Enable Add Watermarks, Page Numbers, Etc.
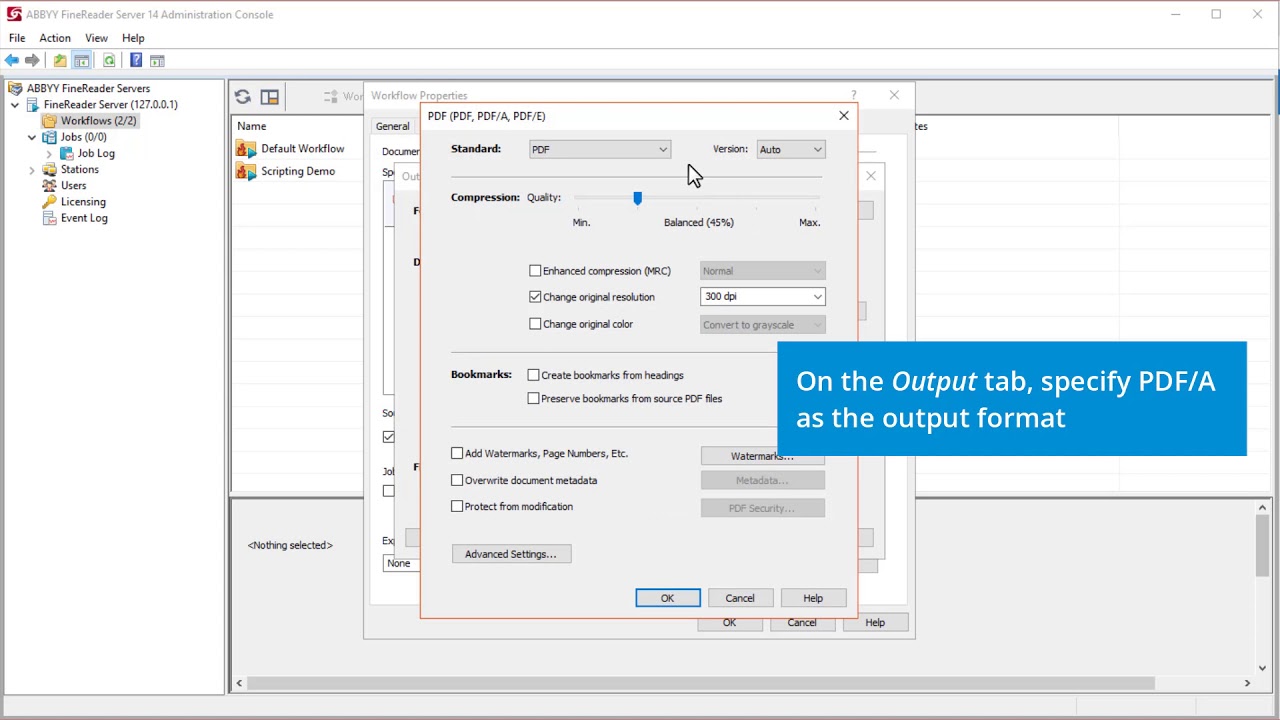This screenshot has width=1280, height=720. [457, 453]
